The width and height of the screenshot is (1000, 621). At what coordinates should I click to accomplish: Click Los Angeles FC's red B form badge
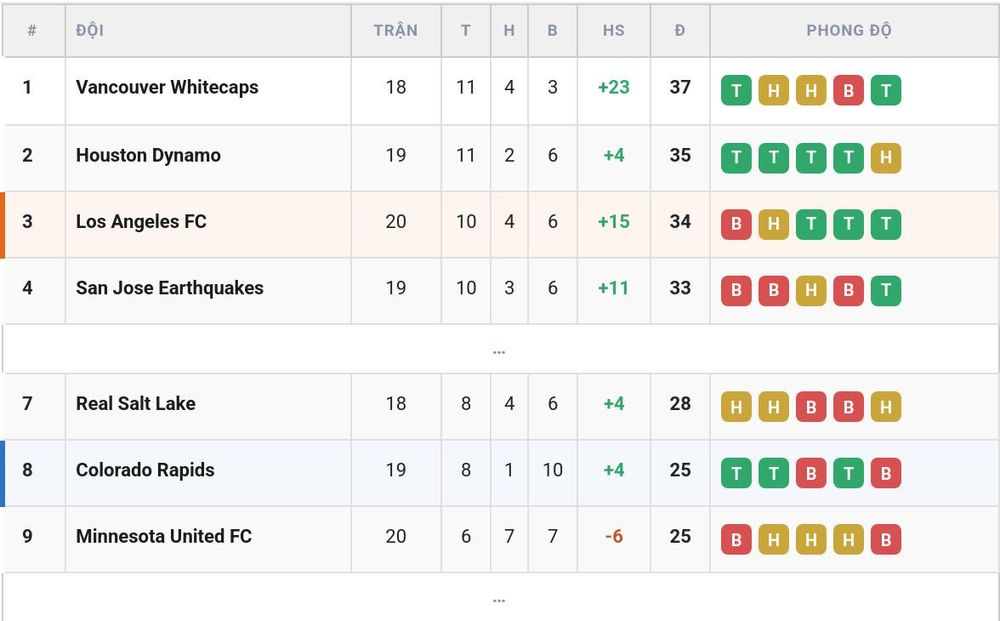tap(736, 224)
